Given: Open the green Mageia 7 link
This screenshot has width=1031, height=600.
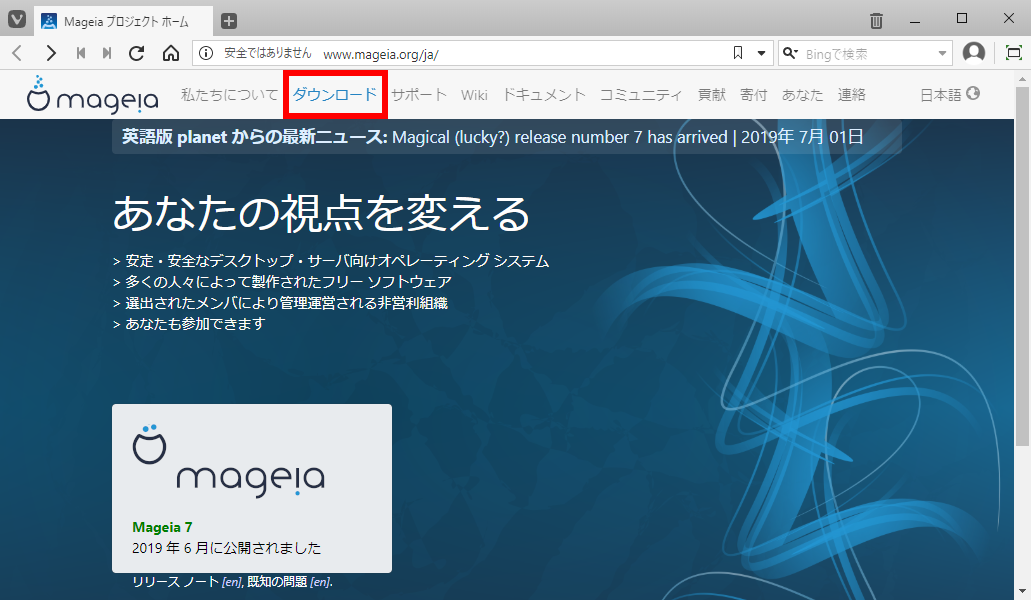Looking at the screenshot, I should tap(162, 527).
